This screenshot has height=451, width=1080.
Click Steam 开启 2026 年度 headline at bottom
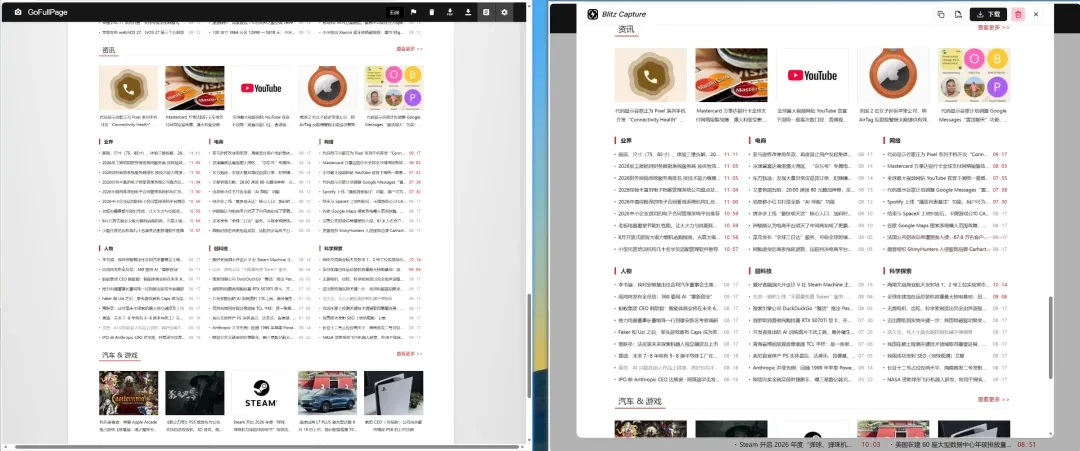795,445
